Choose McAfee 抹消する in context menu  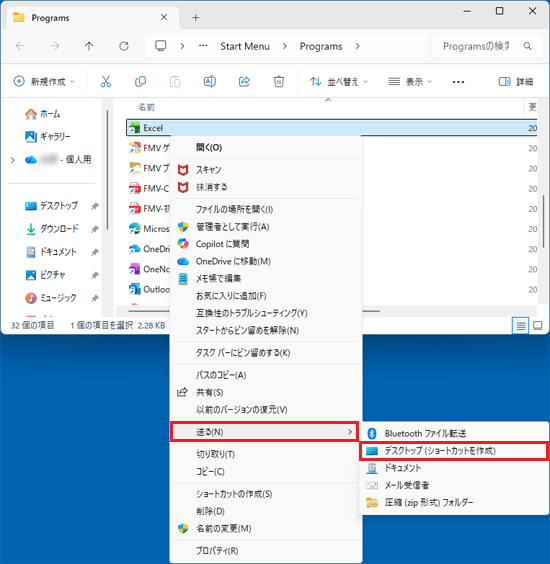pos(266,187)
